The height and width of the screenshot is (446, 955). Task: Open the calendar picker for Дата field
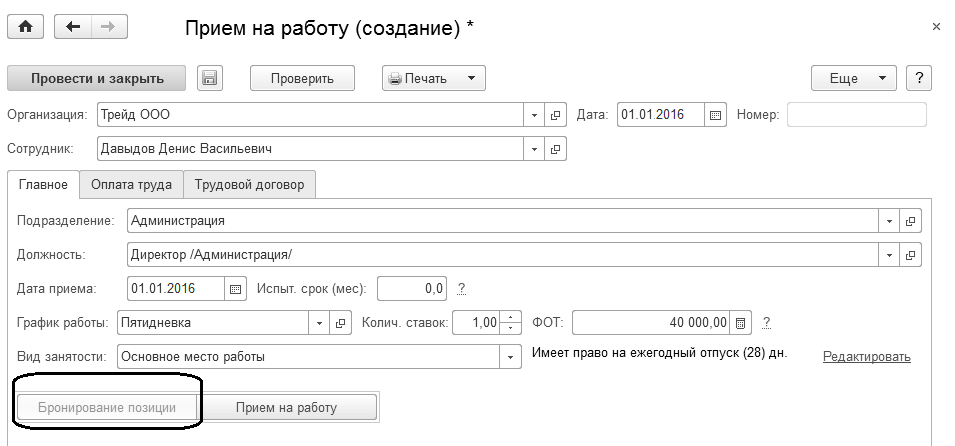715,115
